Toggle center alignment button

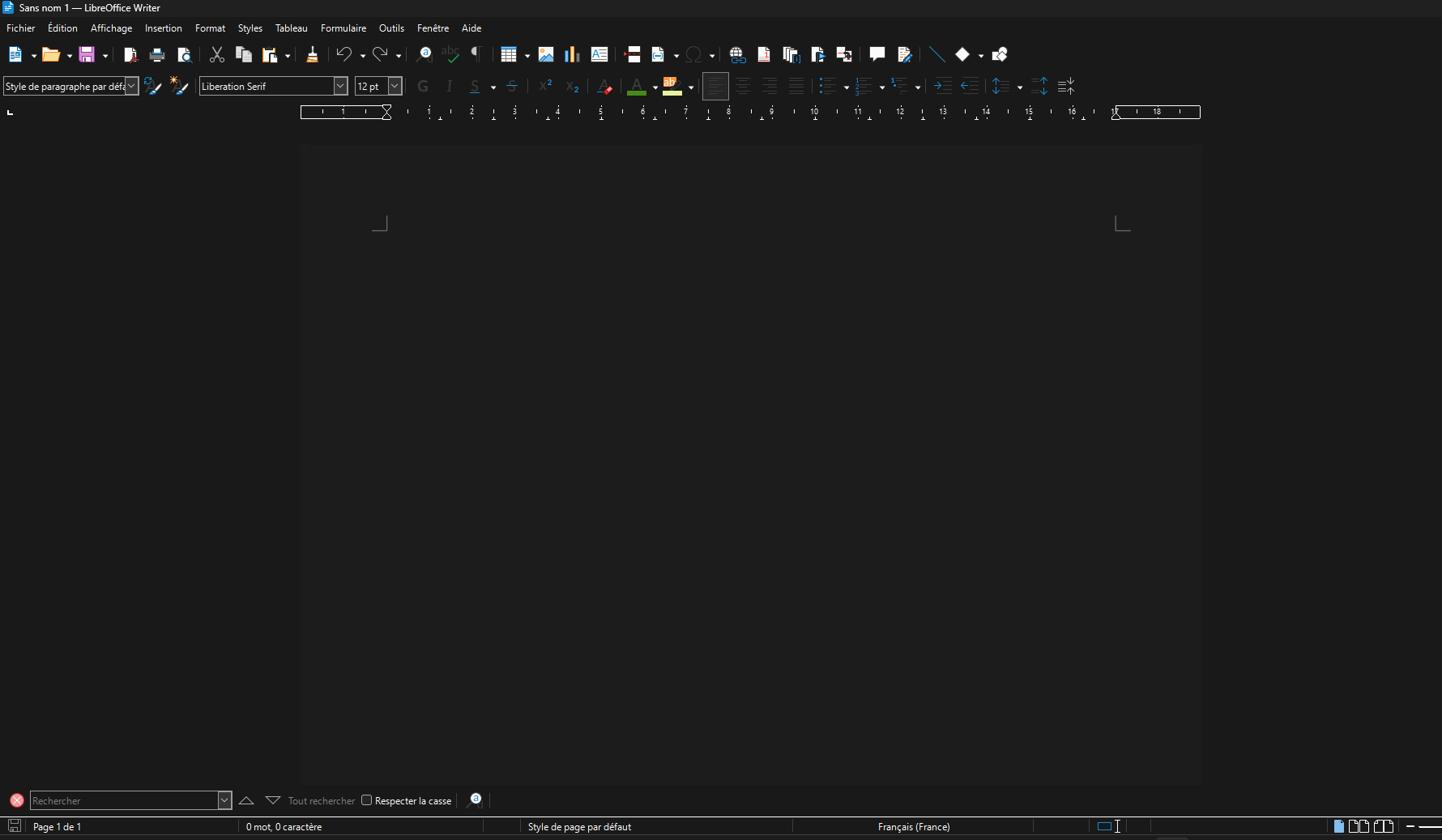[x=743, y=86]
